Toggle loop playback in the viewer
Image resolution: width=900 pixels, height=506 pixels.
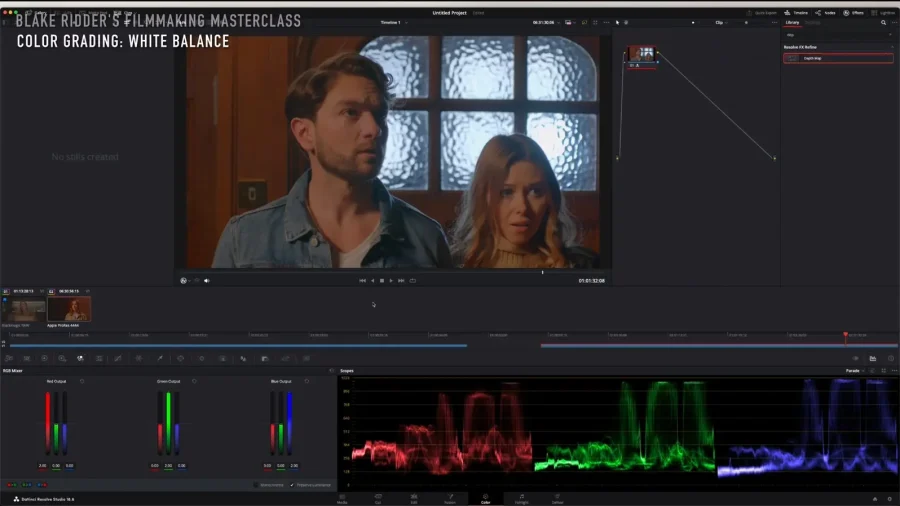click(x=412, y=281)
